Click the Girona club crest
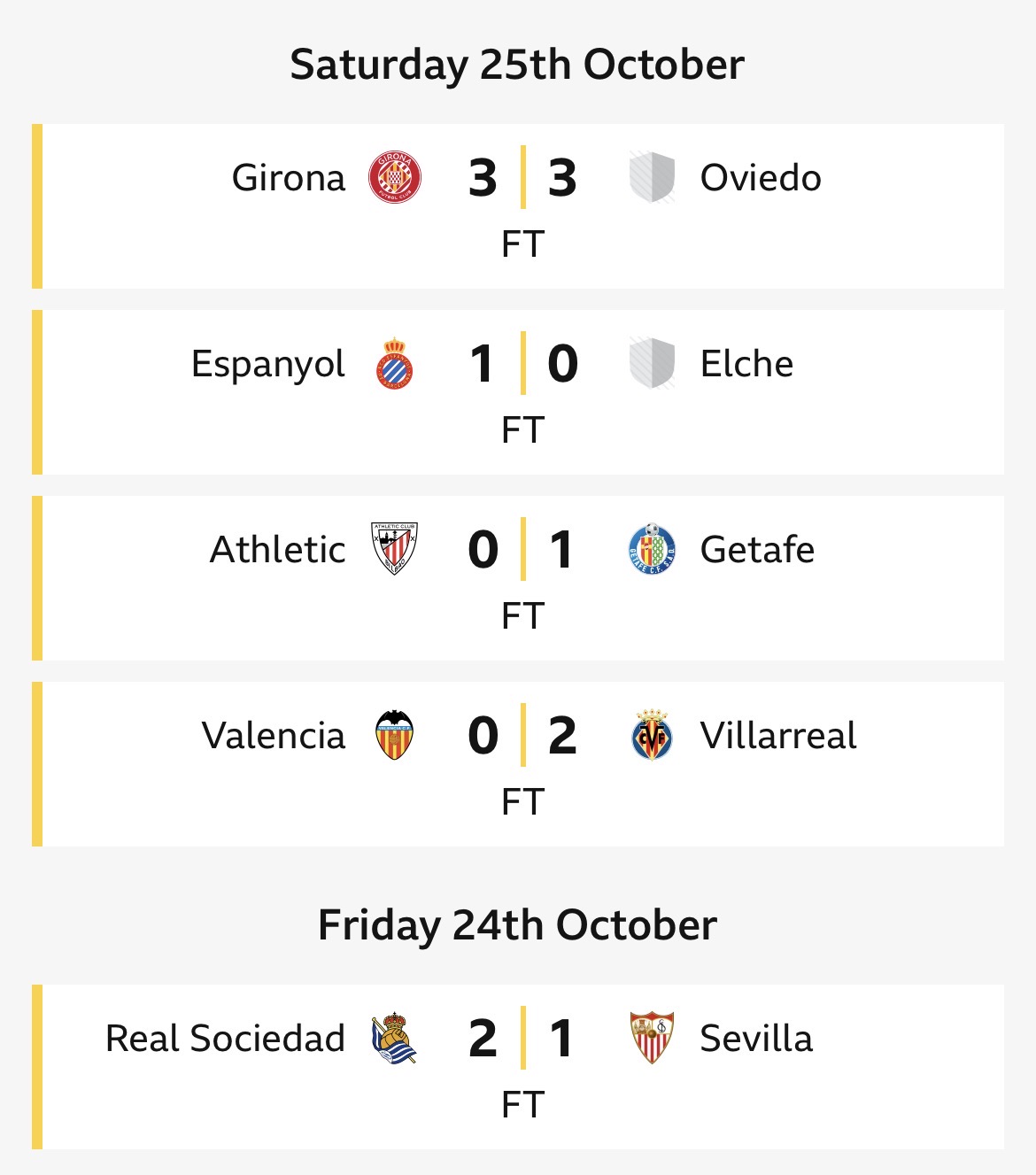The width and height of the screenshot is (1036, 1175). click(394, 177)
